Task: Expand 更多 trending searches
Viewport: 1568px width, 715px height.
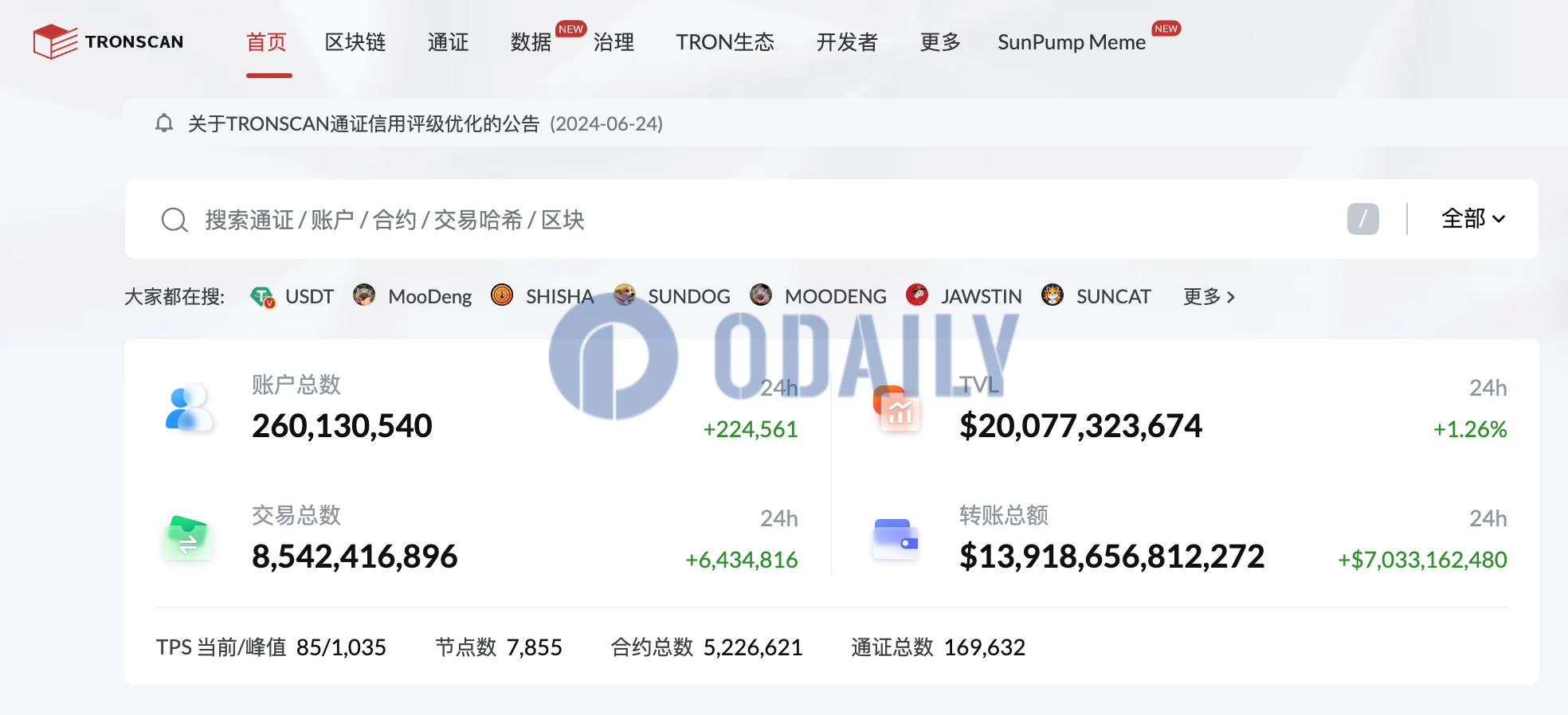Action: [1209, 297]
